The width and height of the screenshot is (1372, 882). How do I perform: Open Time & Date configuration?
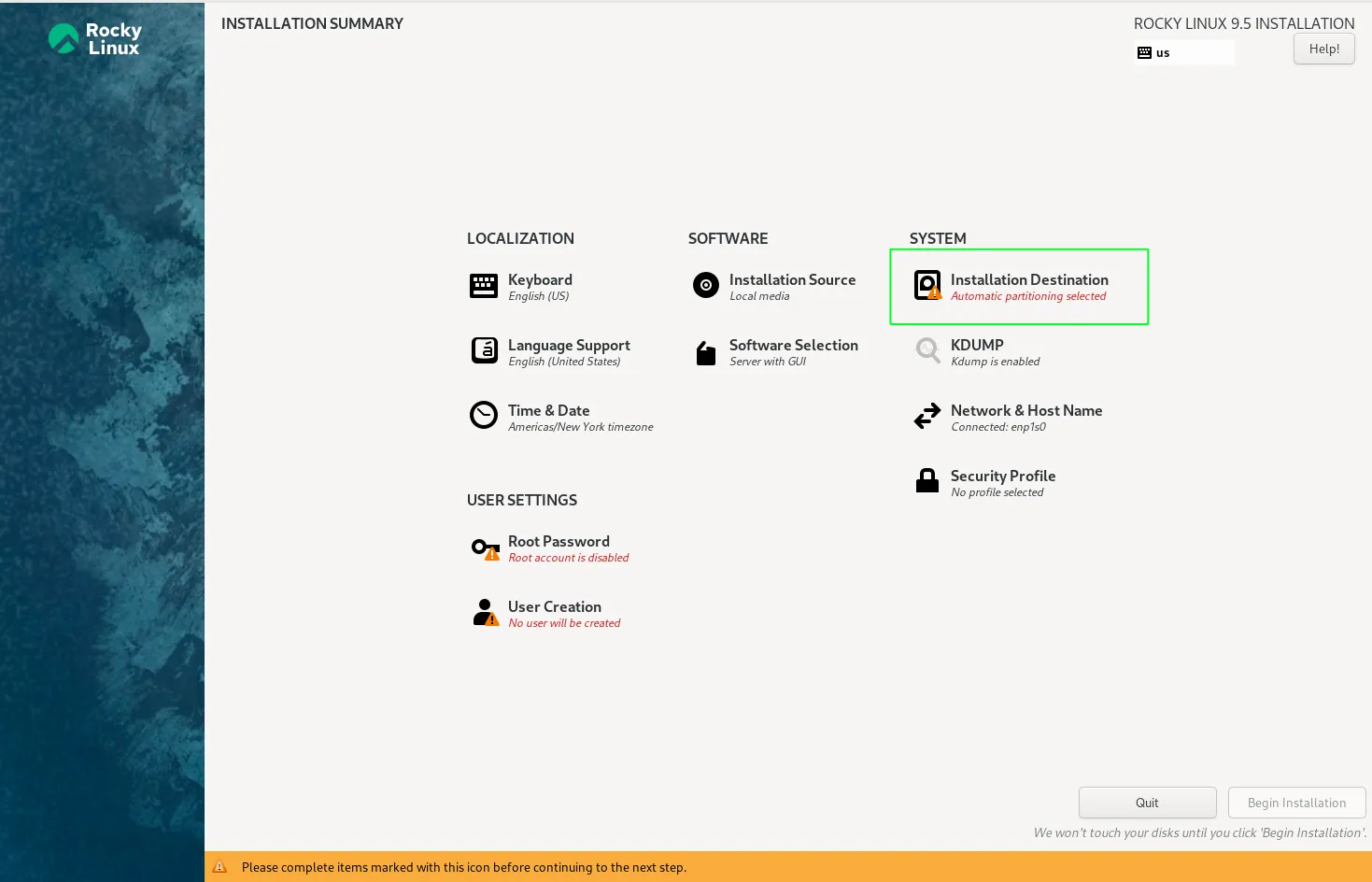pos(548,410)
